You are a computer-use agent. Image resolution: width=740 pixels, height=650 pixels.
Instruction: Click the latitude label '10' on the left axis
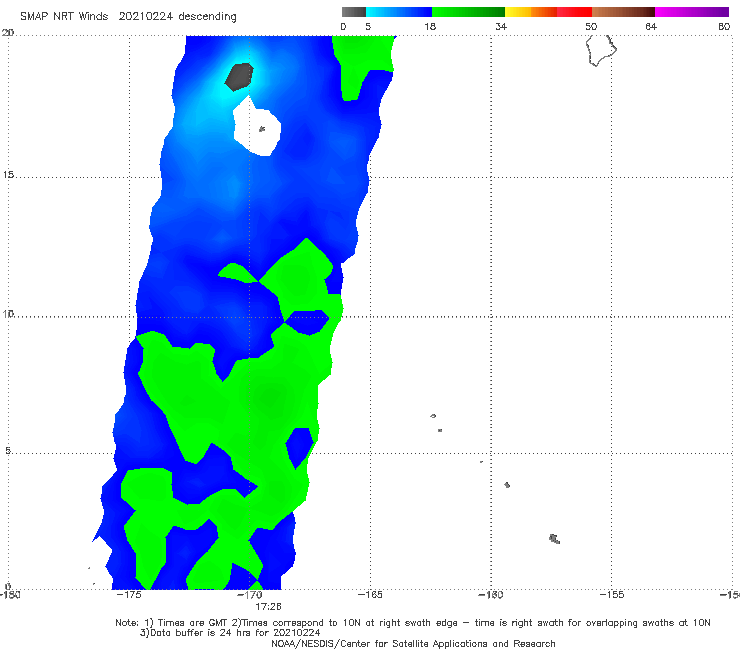click(x=8, y=313)
